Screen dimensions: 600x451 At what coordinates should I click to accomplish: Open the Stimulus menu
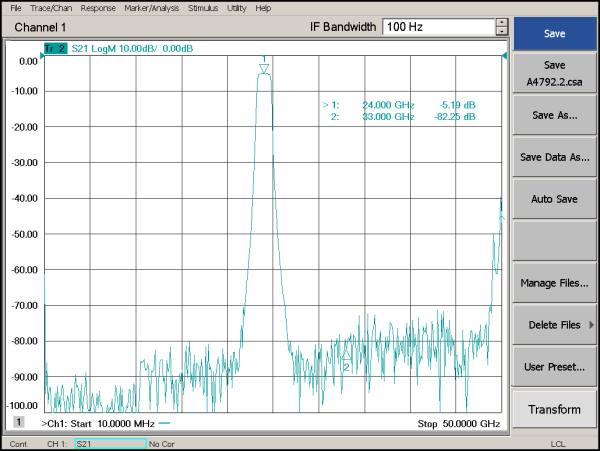tap(203, 8)
